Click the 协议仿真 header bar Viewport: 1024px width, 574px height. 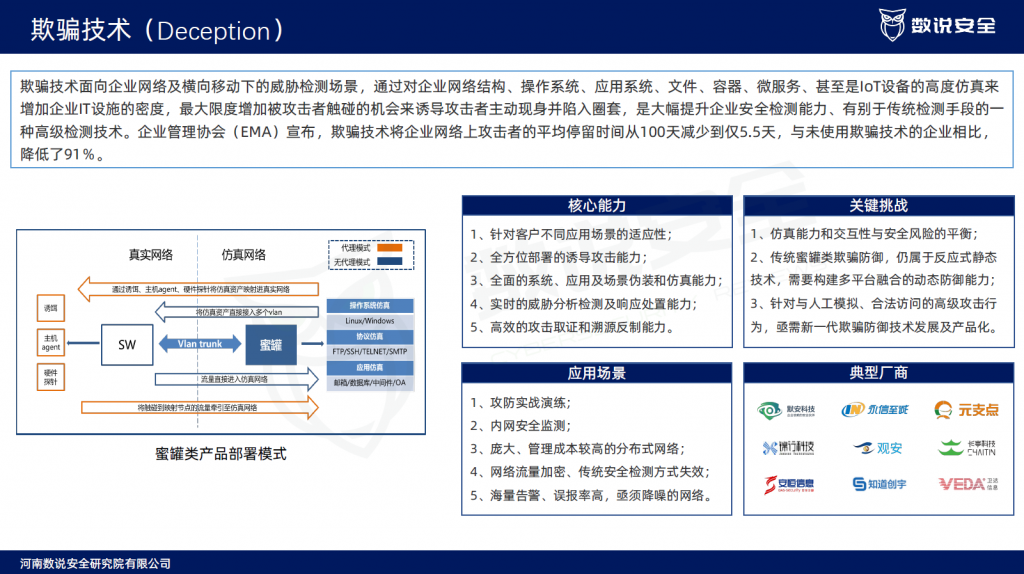[x=370, y=336]
